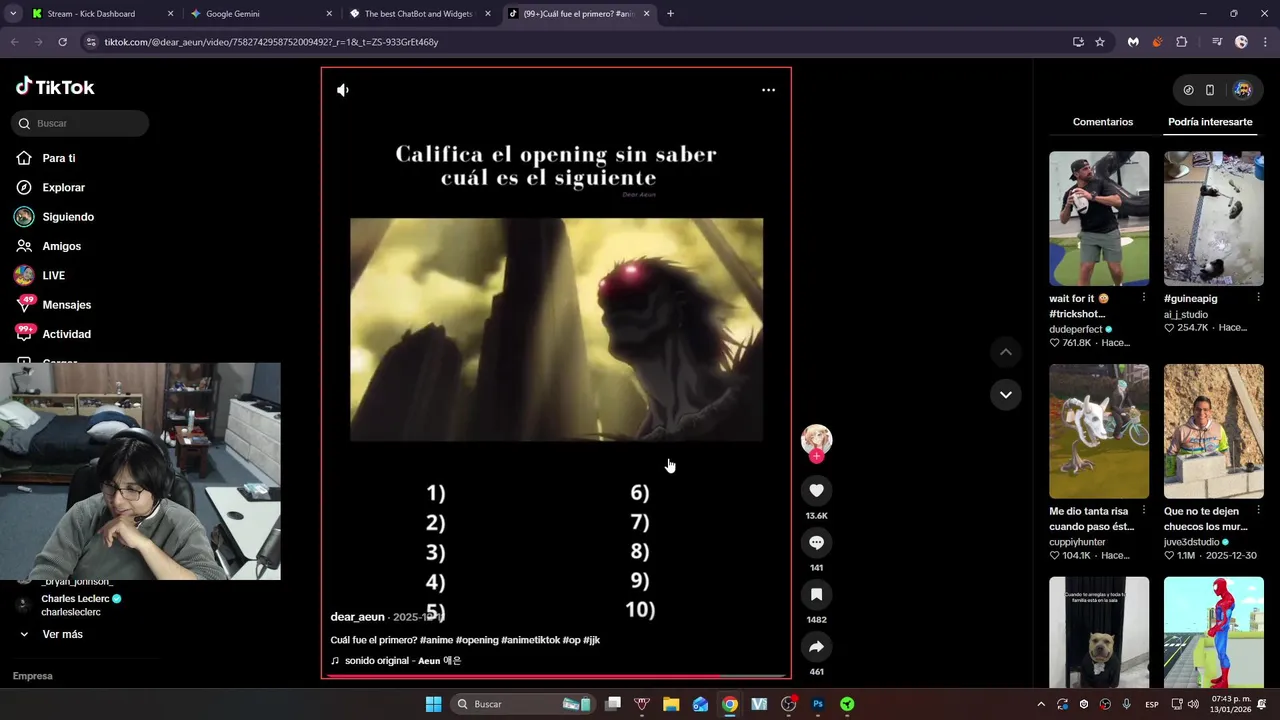
Task: Open juve3dstudio video thumbnail
Action: coord(1214,431)
